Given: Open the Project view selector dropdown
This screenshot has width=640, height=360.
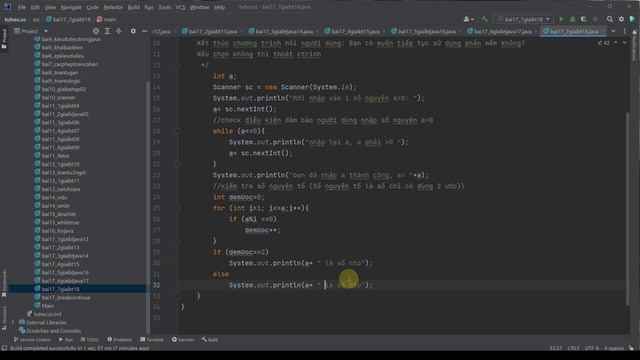Looking at the screenshot, I should (31, 31).
